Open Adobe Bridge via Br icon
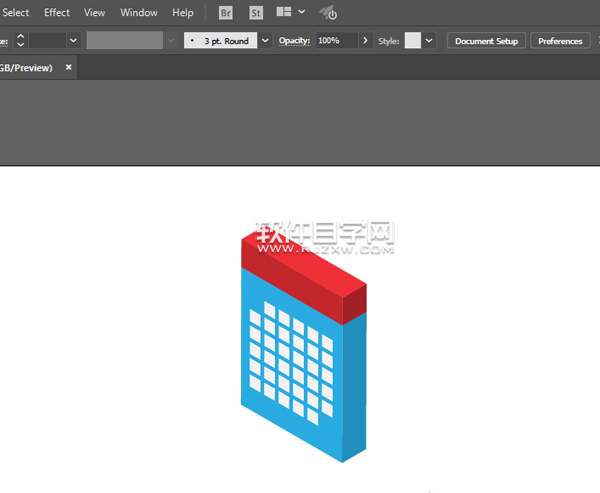Viewport: 600px width, 493px height. (226, 13)
